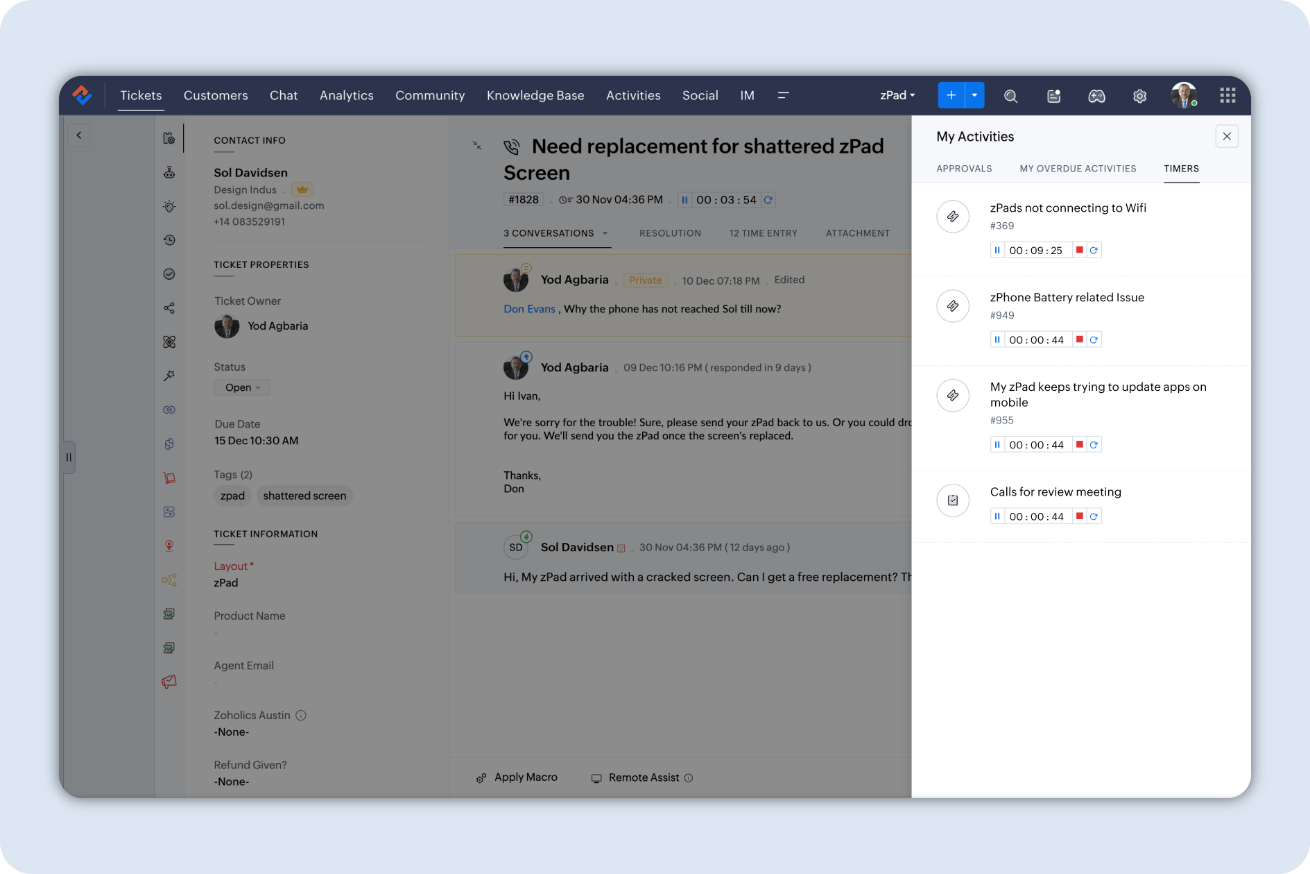Image resolution: width=1310 pixels, height=874 pixels.
Task: Click the Don Evans mention link
Action: click(x=529, y=309)
